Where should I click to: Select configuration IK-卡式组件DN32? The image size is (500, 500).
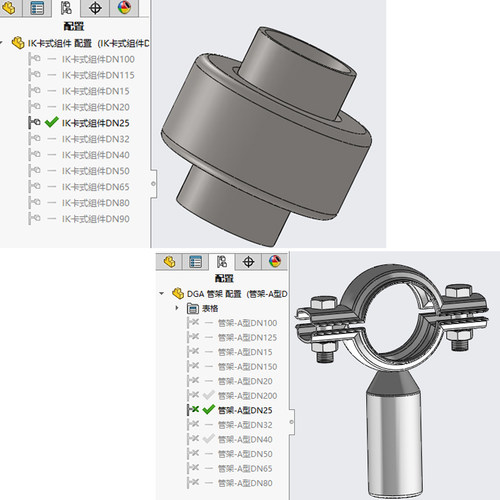point(95,139)
